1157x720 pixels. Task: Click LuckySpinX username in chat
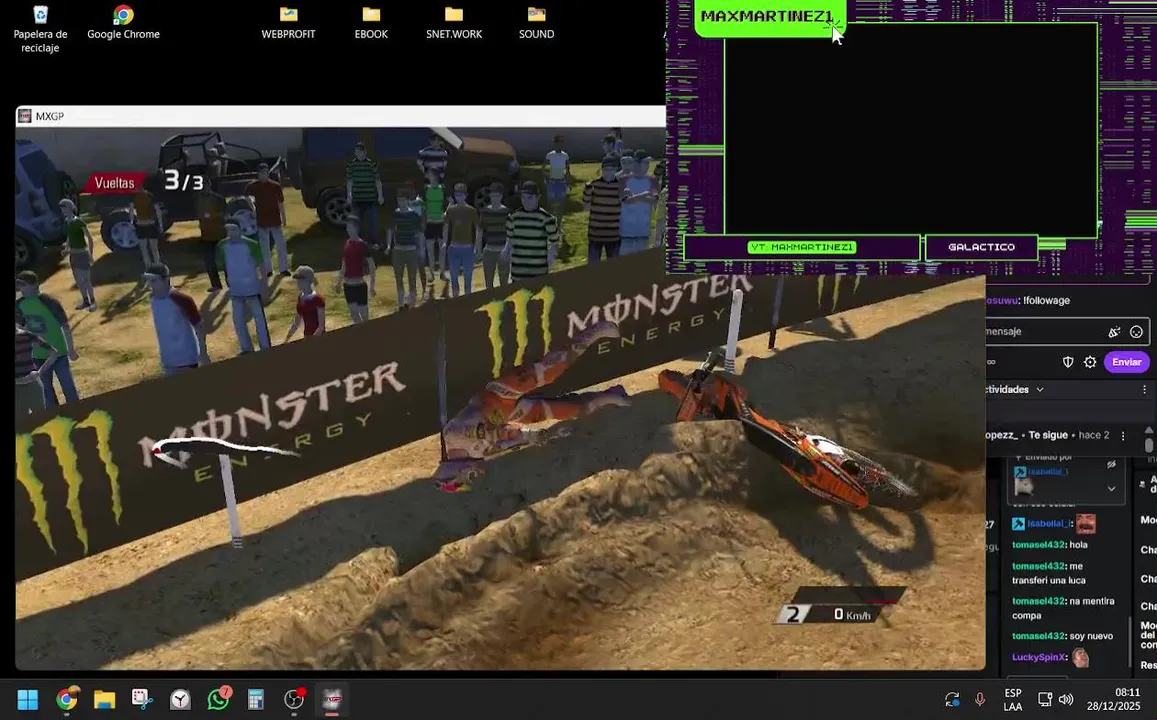[1039, 657]
